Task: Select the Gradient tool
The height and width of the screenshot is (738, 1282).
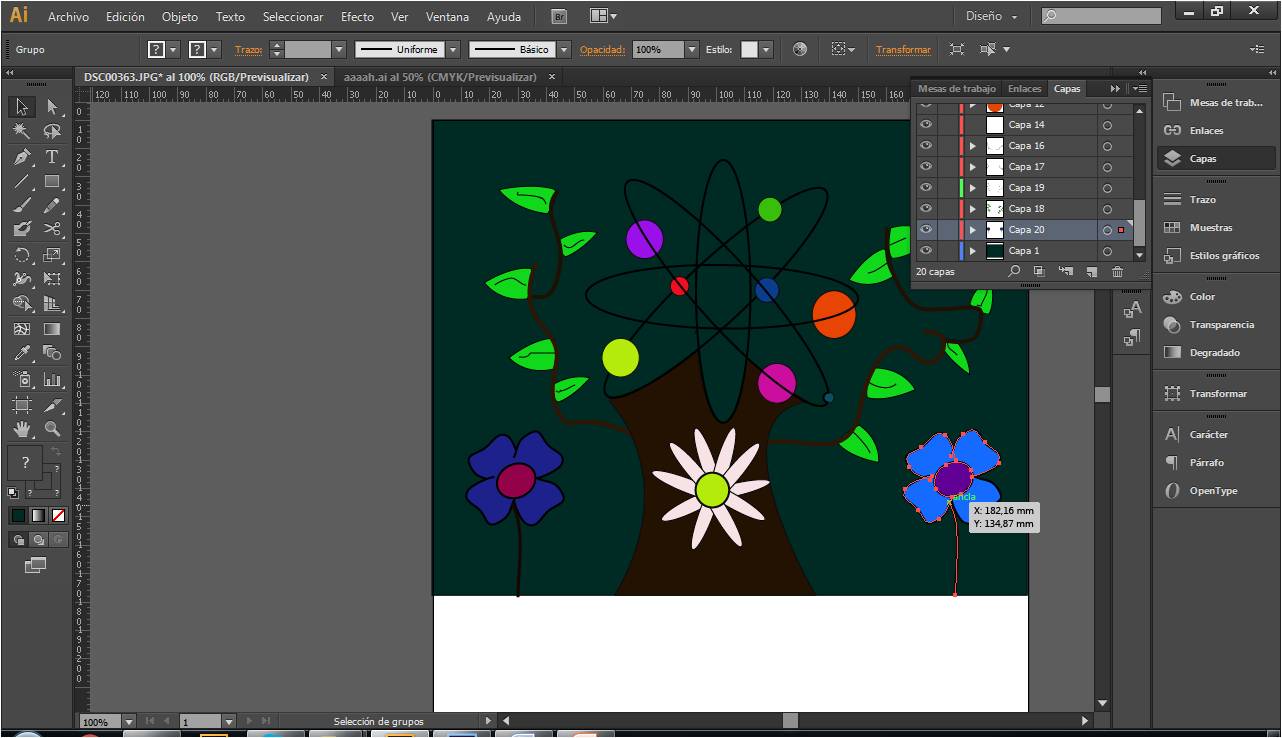Action: pos(52,328)
